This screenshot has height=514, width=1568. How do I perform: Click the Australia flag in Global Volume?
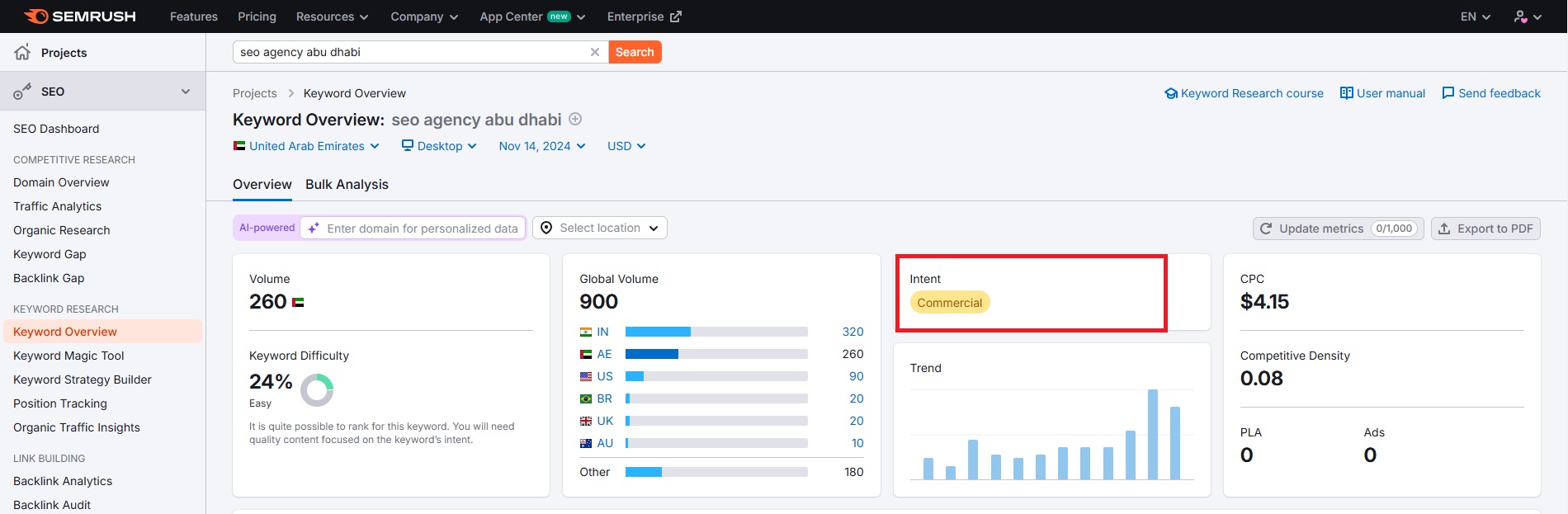[x=586, y=443]
